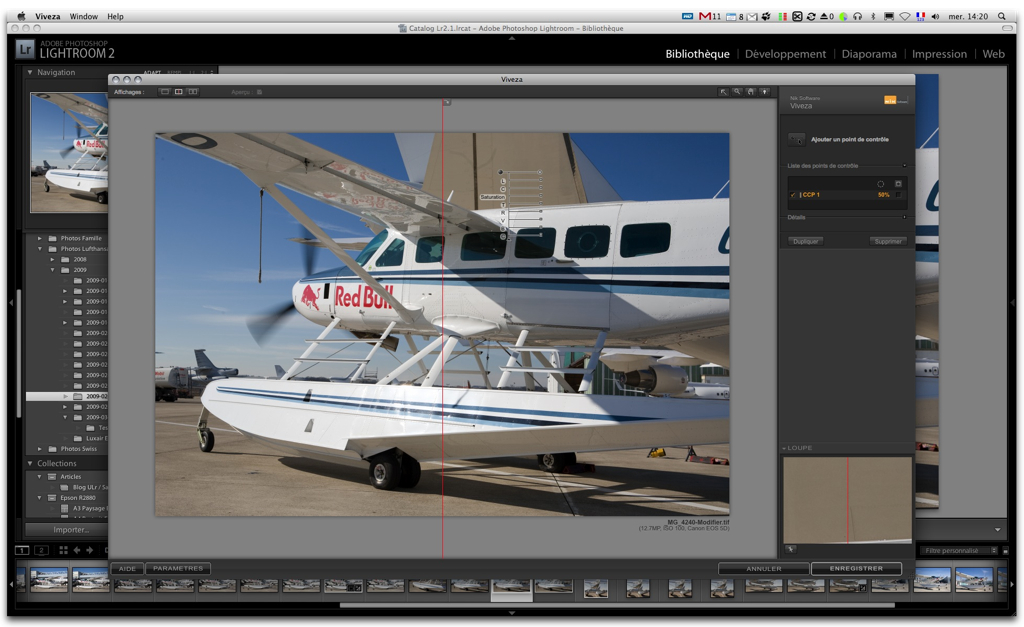The image size is (1024, 627).
Task: Click the sync arrows icon in the menu bar
Action: (811, 16)
